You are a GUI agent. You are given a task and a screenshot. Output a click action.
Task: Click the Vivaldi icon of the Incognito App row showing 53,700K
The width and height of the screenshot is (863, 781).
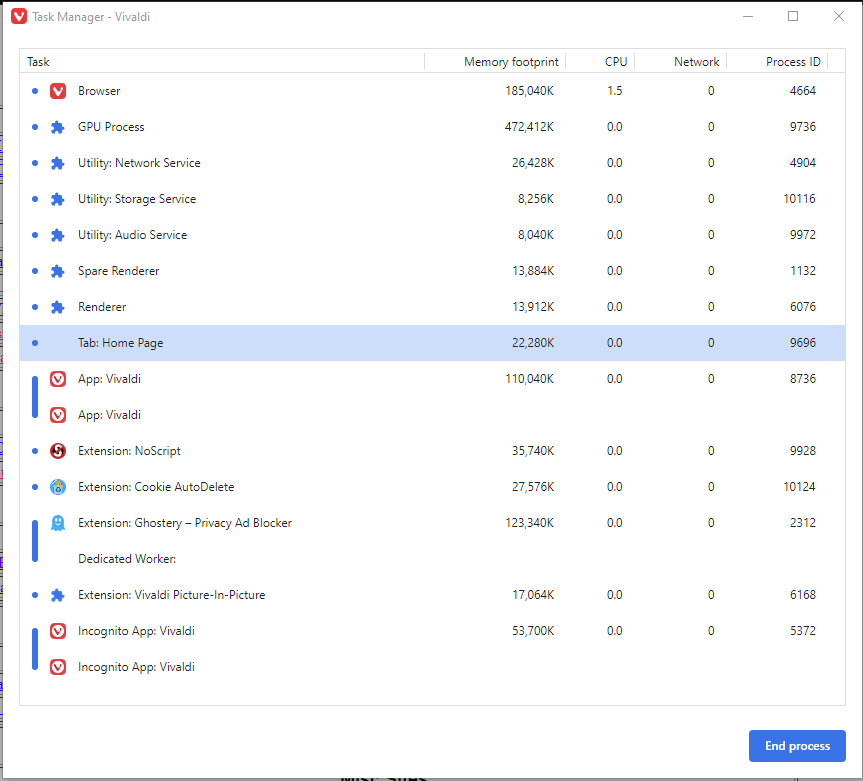[58, 631]
